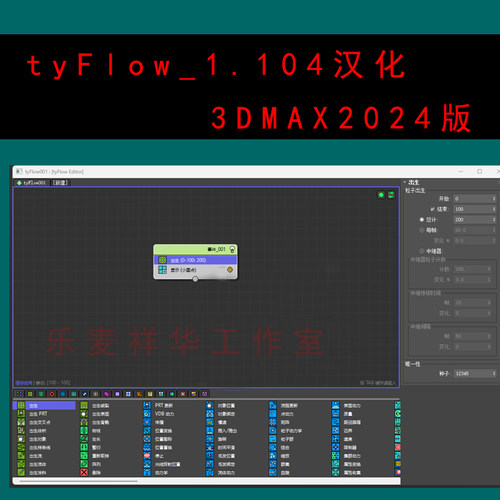Image resolution: width=500 pixels, height=500 pixels.
Task: Click the red X filter icon in toolbar
Action: pyautogui.click(x=183, y=394)
